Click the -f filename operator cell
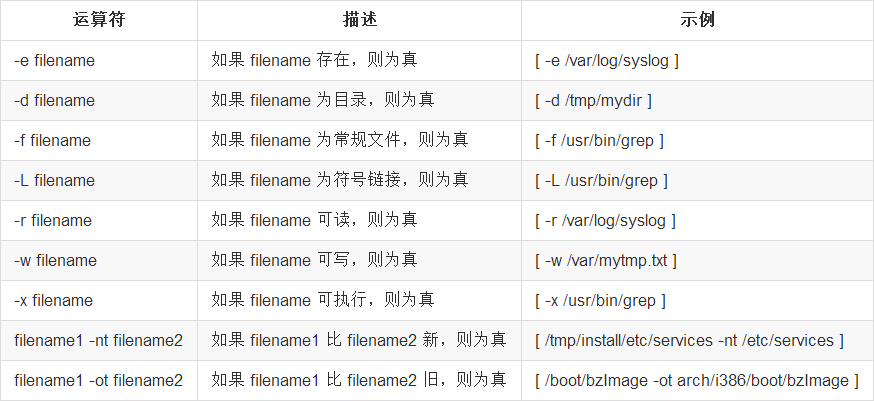Image resolution: width=874 pixels, height=401 pixels. click(52, 140)
